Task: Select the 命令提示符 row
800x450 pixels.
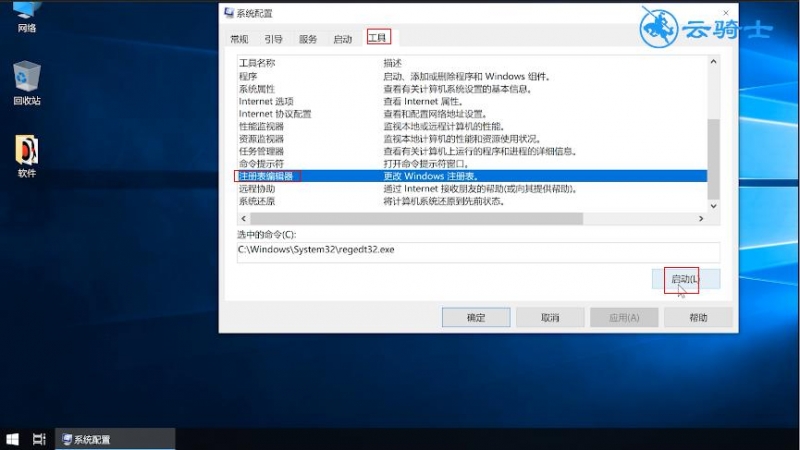Action: coord(472,164)
